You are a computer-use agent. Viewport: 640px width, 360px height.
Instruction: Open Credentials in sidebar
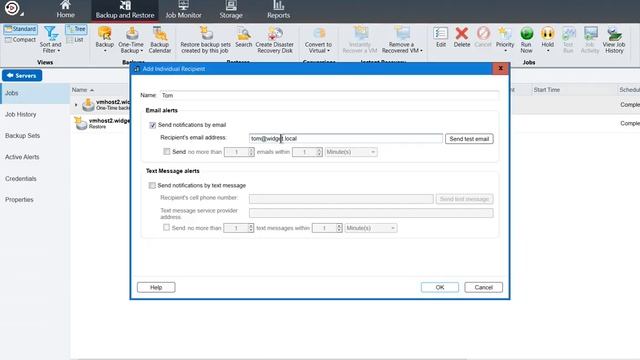pos(35,178)
